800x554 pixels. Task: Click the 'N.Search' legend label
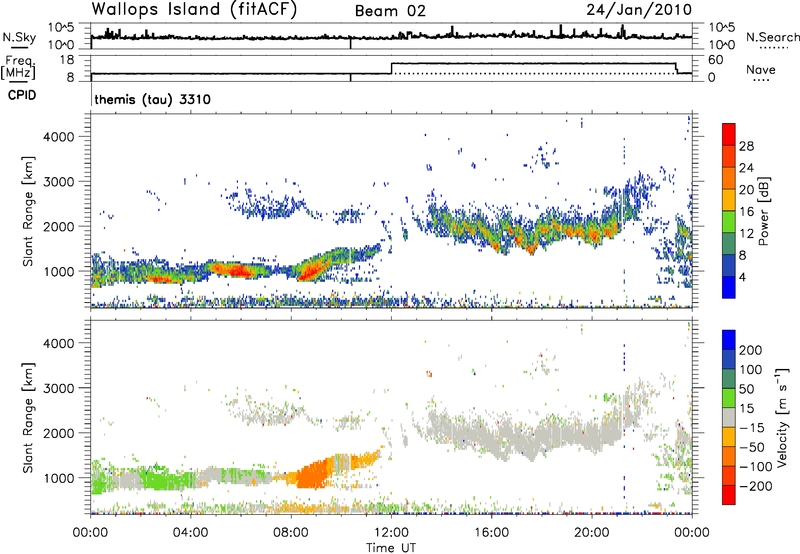(772, 37)
